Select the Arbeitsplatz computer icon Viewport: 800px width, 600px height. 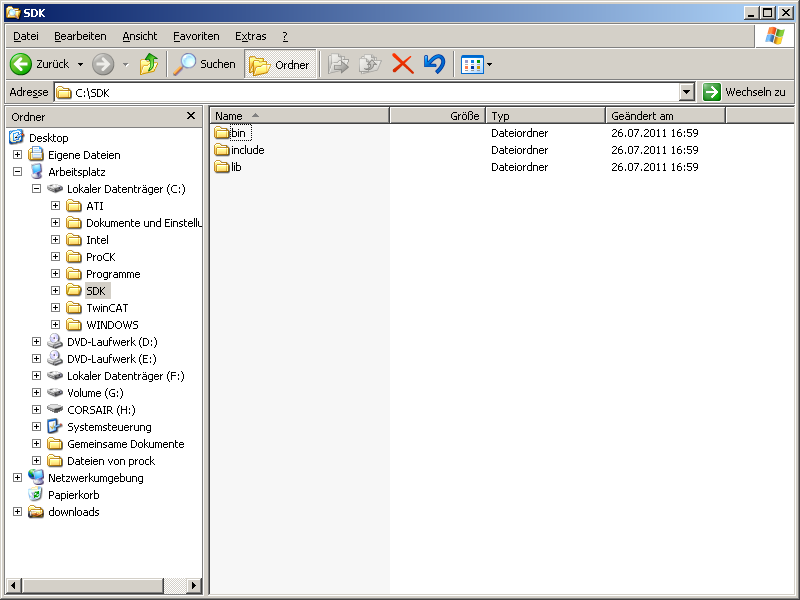coord(36,171)
